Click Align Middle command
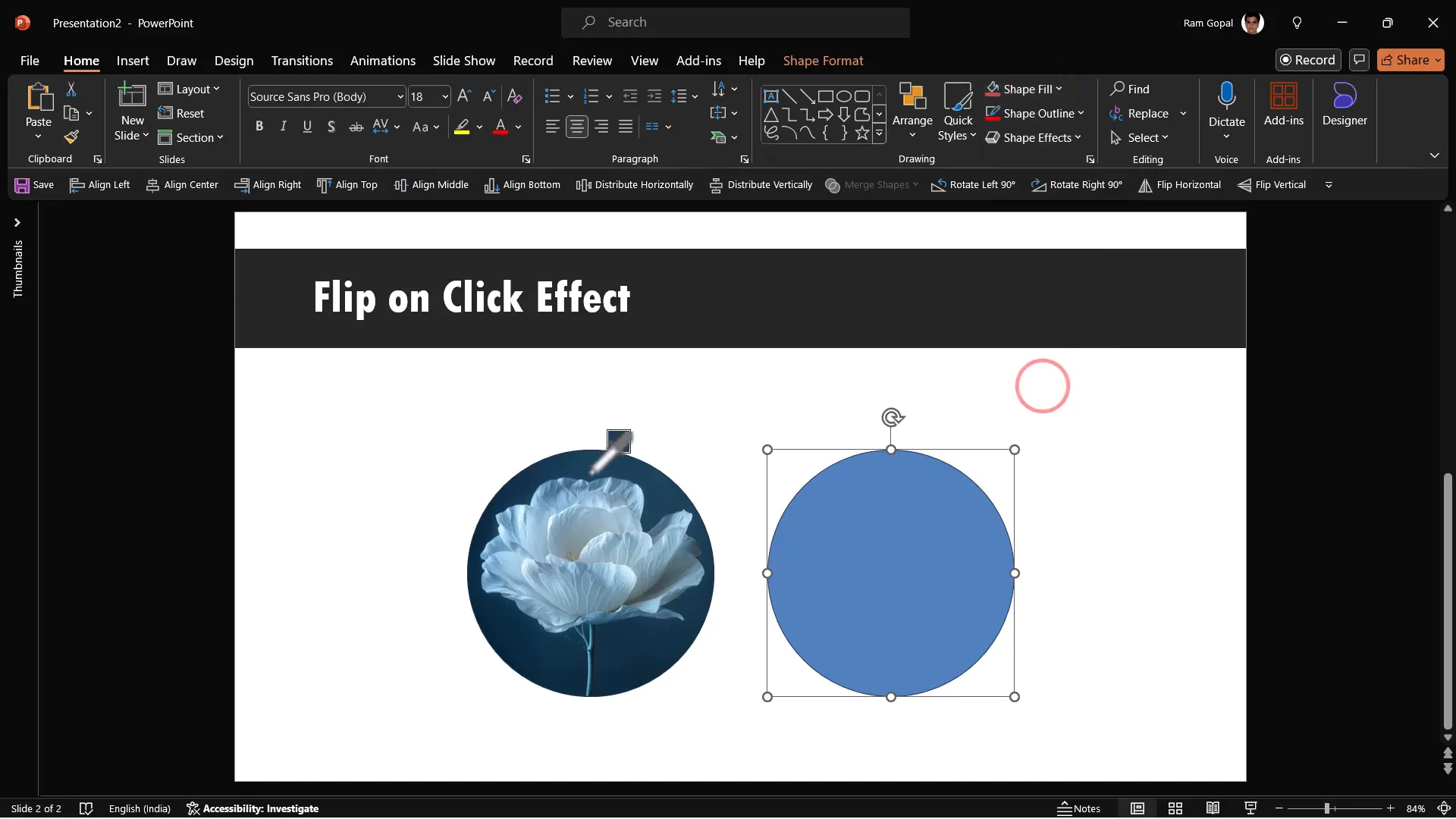1456x819 pixels. click(431, 185)
